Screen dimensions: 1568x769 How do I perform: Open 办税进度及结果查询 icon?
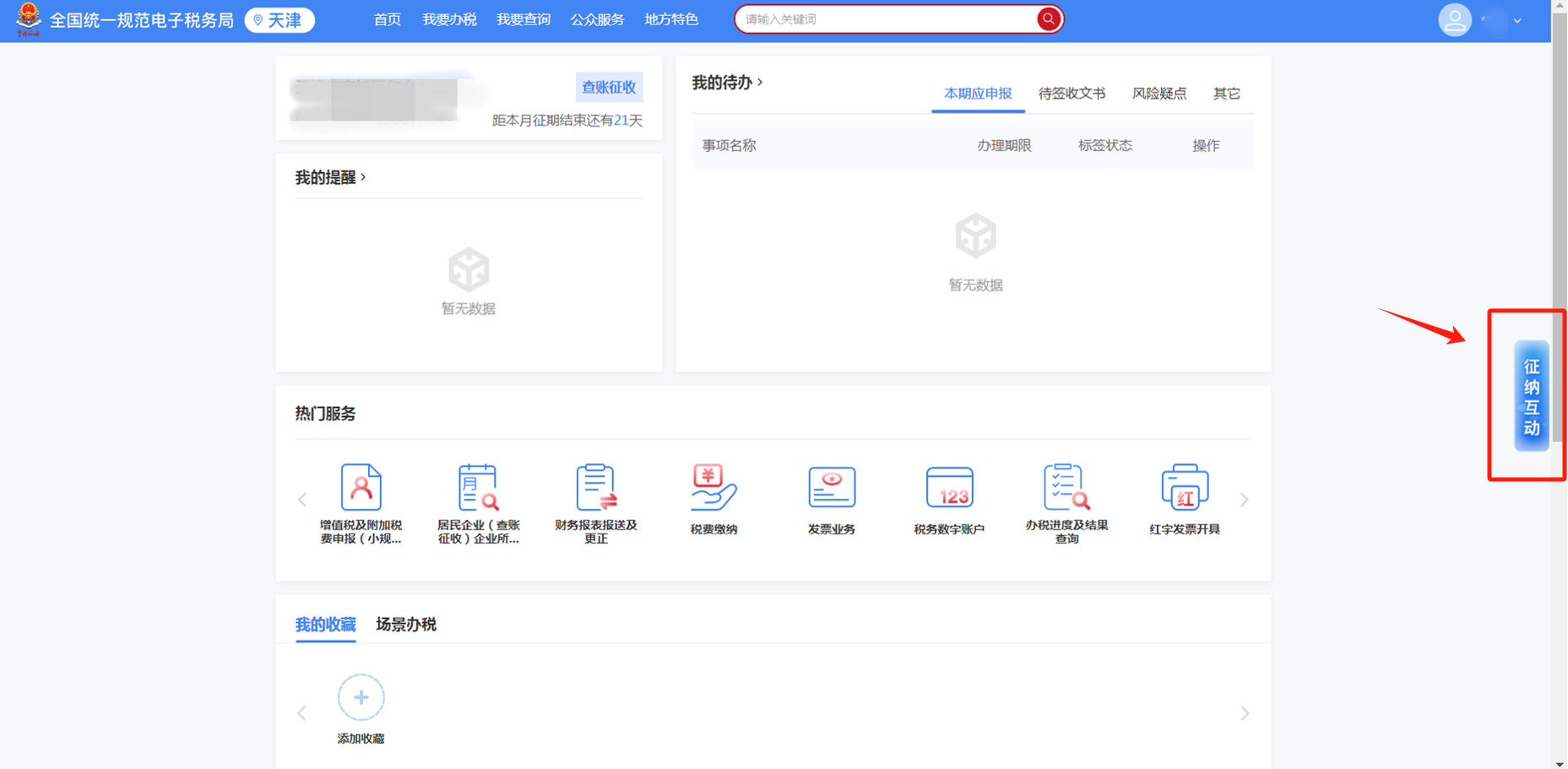(1066, 488)
